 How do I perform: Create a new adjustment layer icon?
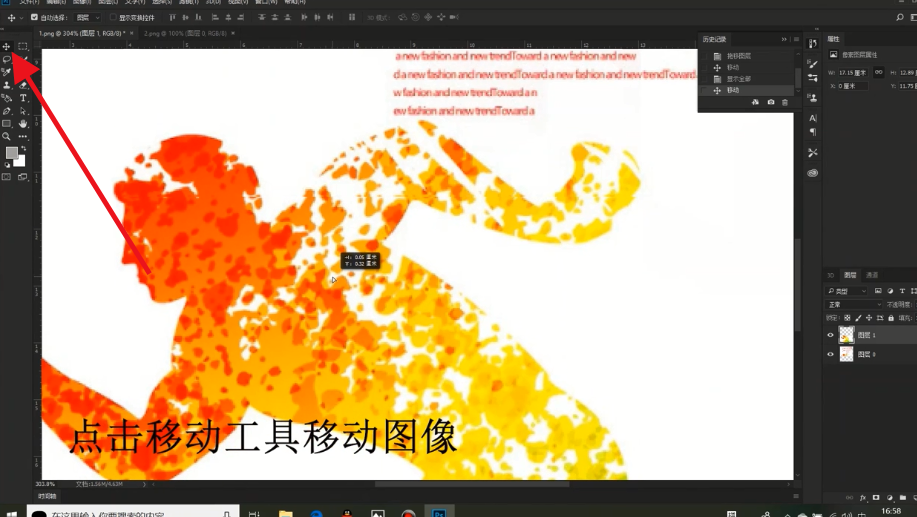click(890, 498)
